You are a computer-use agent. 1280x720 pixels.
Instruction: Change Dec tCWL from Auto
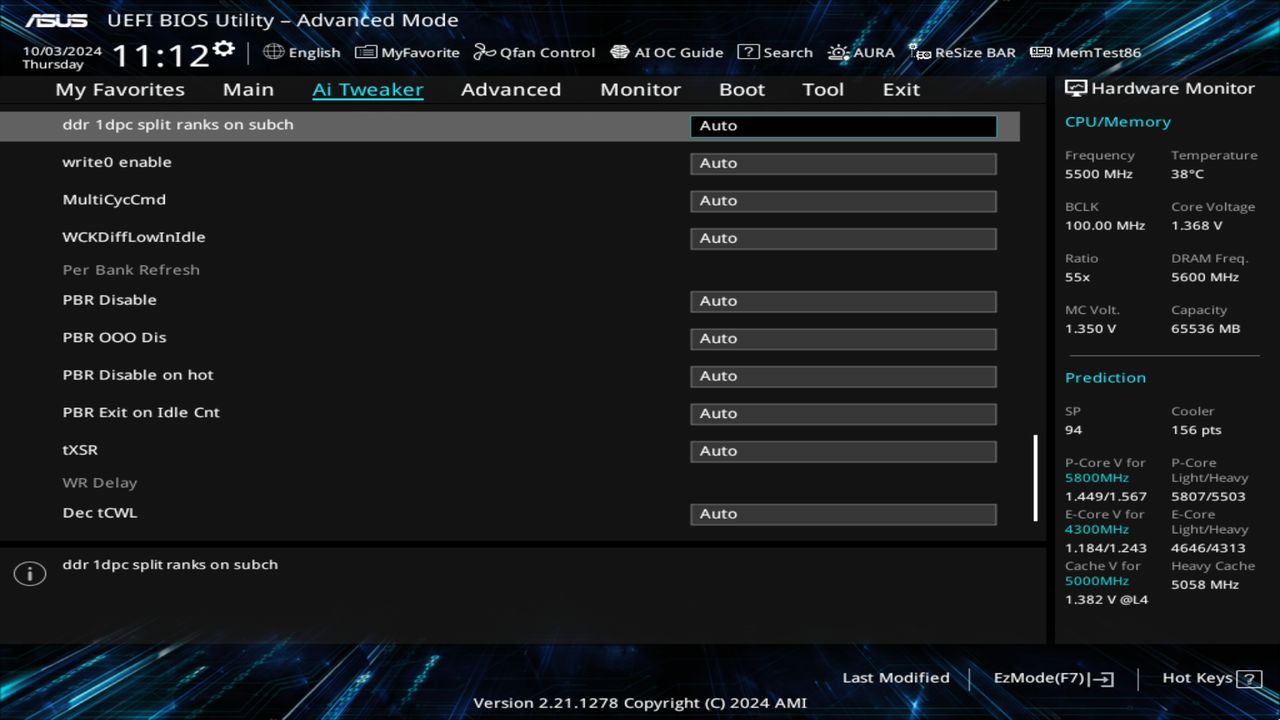pos(843,513)
